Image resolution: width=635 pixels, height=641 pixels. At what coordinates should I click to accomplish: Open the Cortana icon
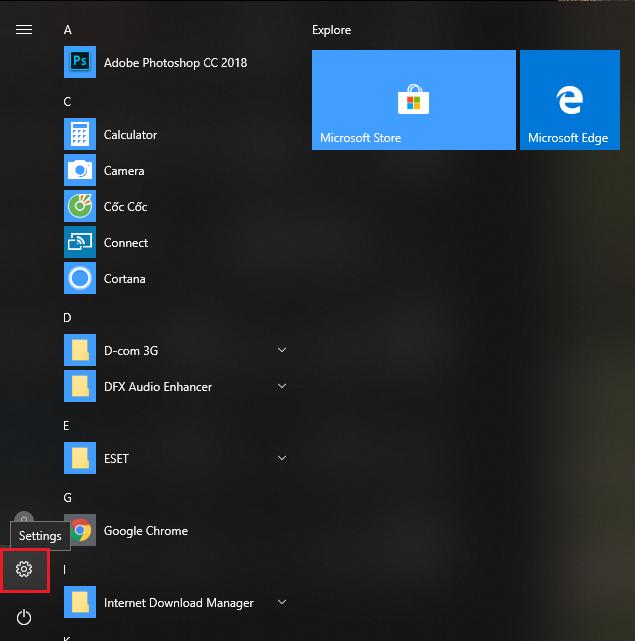(80, 278)
